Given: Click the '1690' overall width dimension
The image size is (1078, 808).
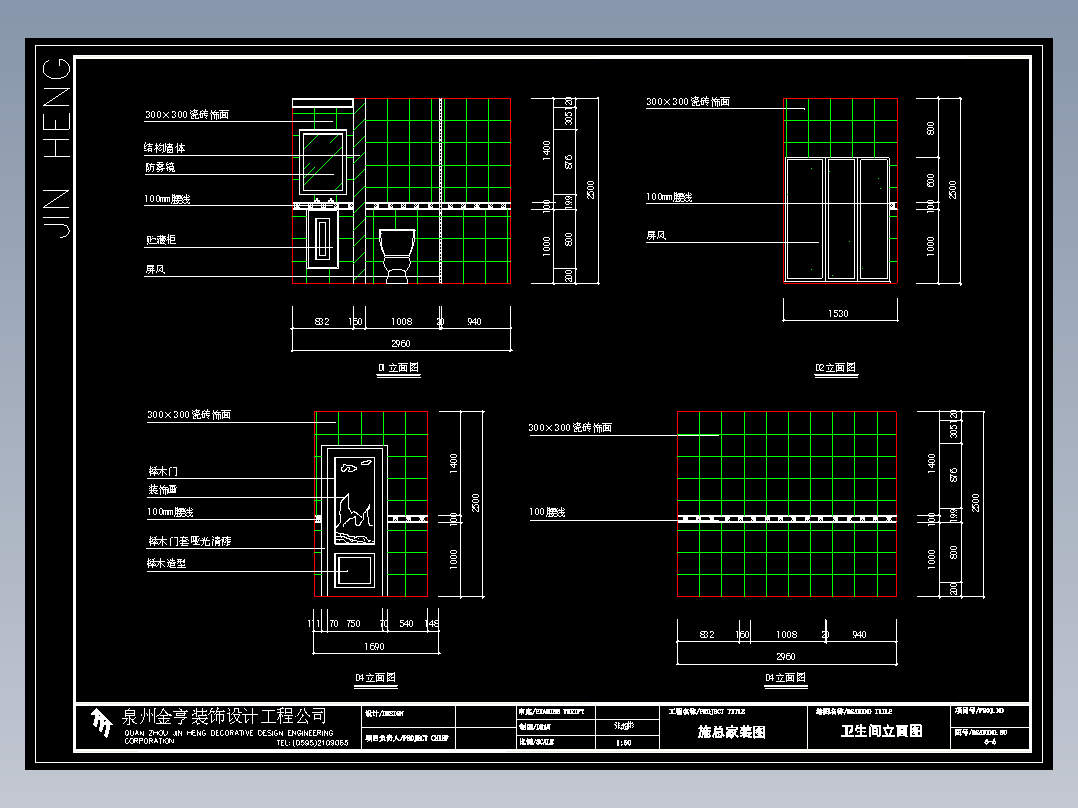Looking at the screenshot, I should coord(374,646).
